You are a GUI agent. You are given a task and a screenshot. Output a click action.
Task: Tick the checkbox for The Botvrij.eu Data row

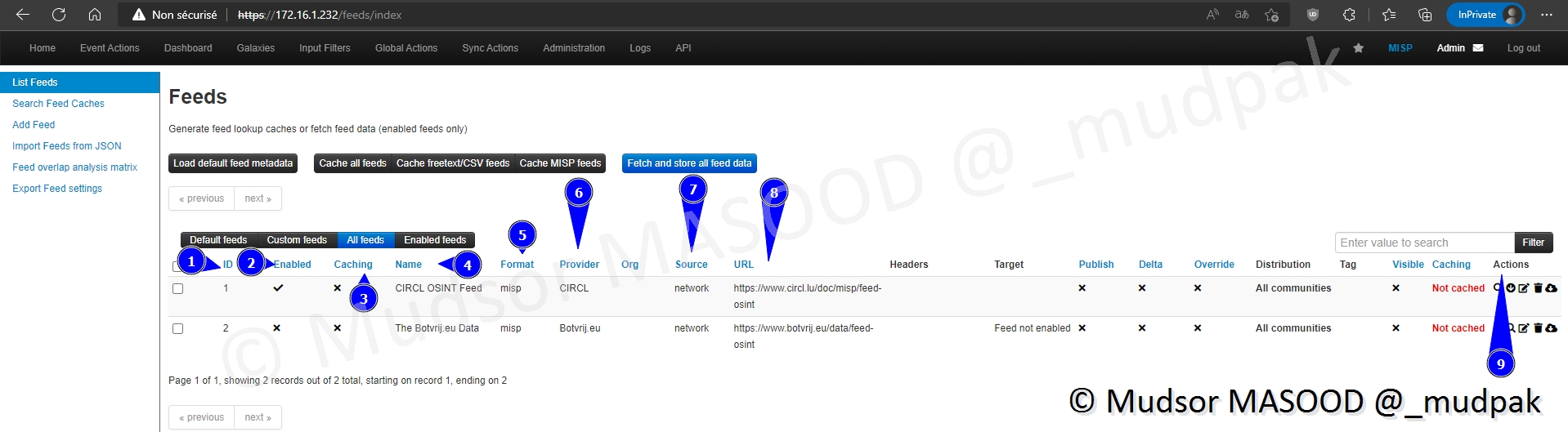point(177,329)
